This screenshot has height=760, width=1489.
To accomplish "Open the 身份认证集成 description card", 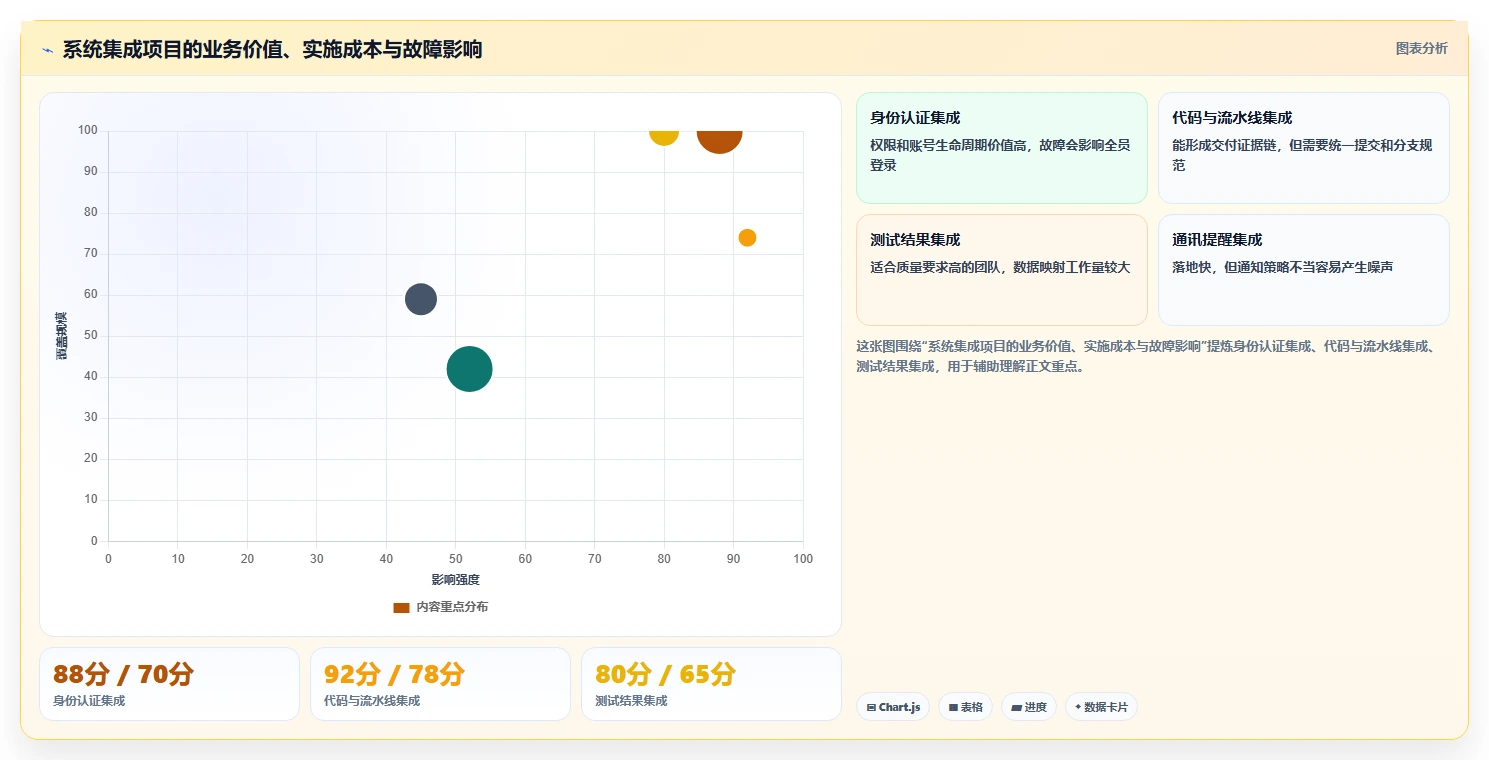I will (1001, 148).
